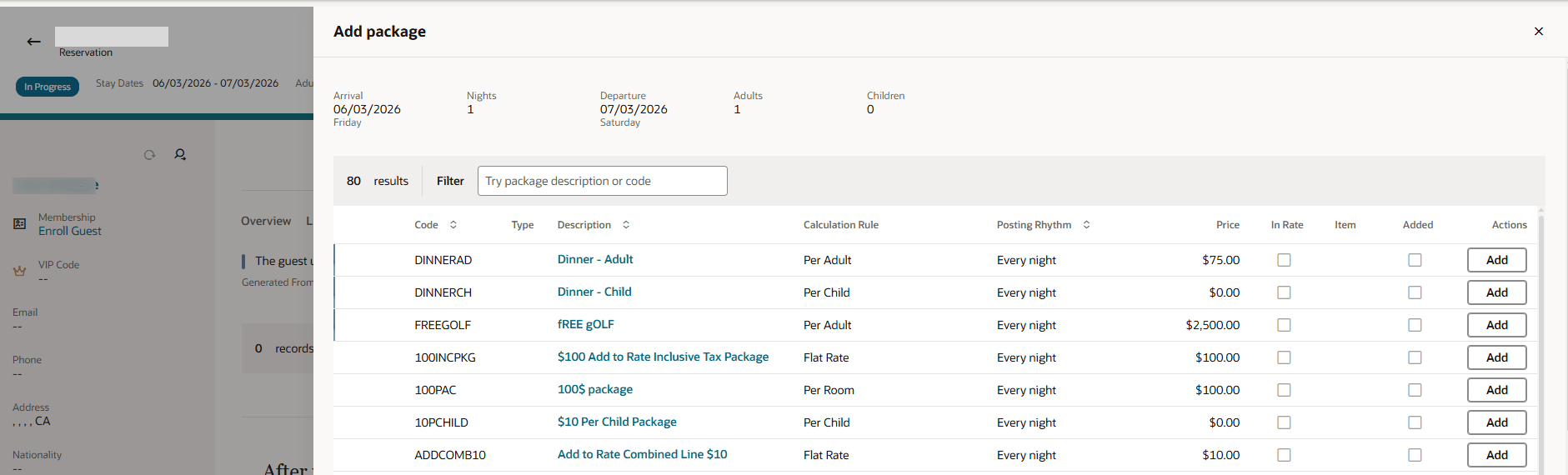1568x475 pixels.
Task: Add the Dinner - Adult package
Action: (1497, 260)
